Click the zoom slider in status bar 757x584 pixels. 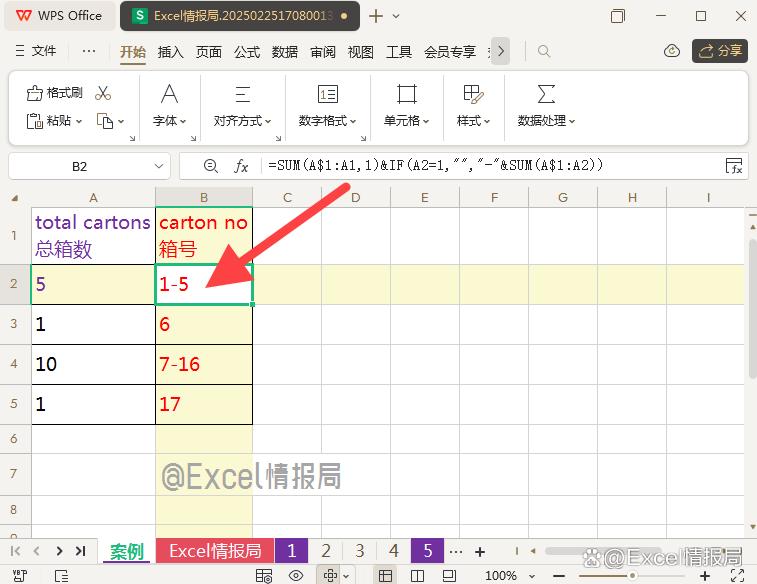(x=632, y=575)
